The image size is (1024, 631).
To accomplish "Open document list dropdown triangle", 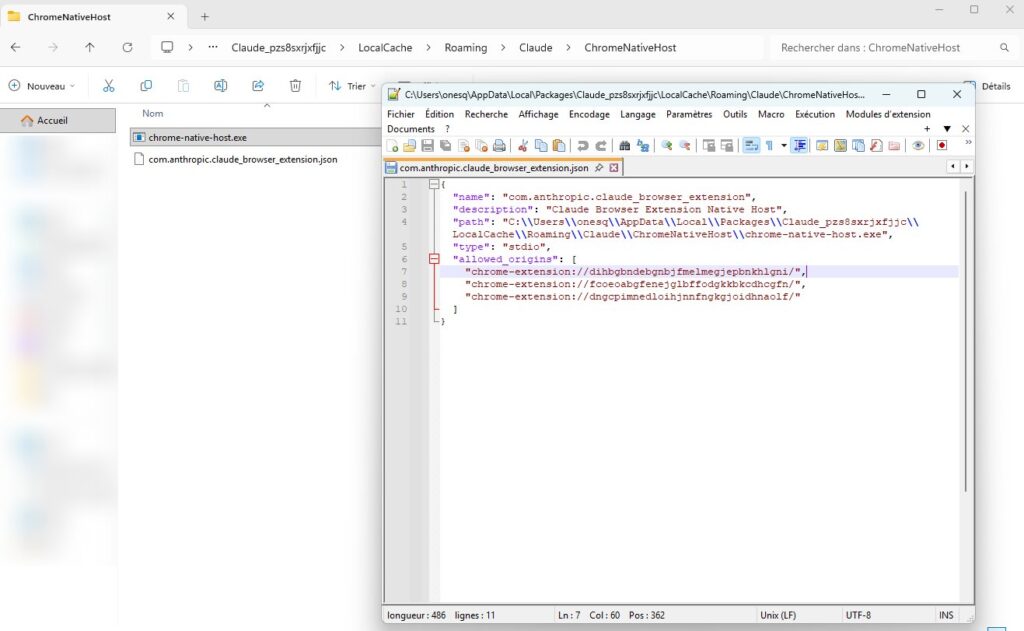I will click(x=947, y=129).
